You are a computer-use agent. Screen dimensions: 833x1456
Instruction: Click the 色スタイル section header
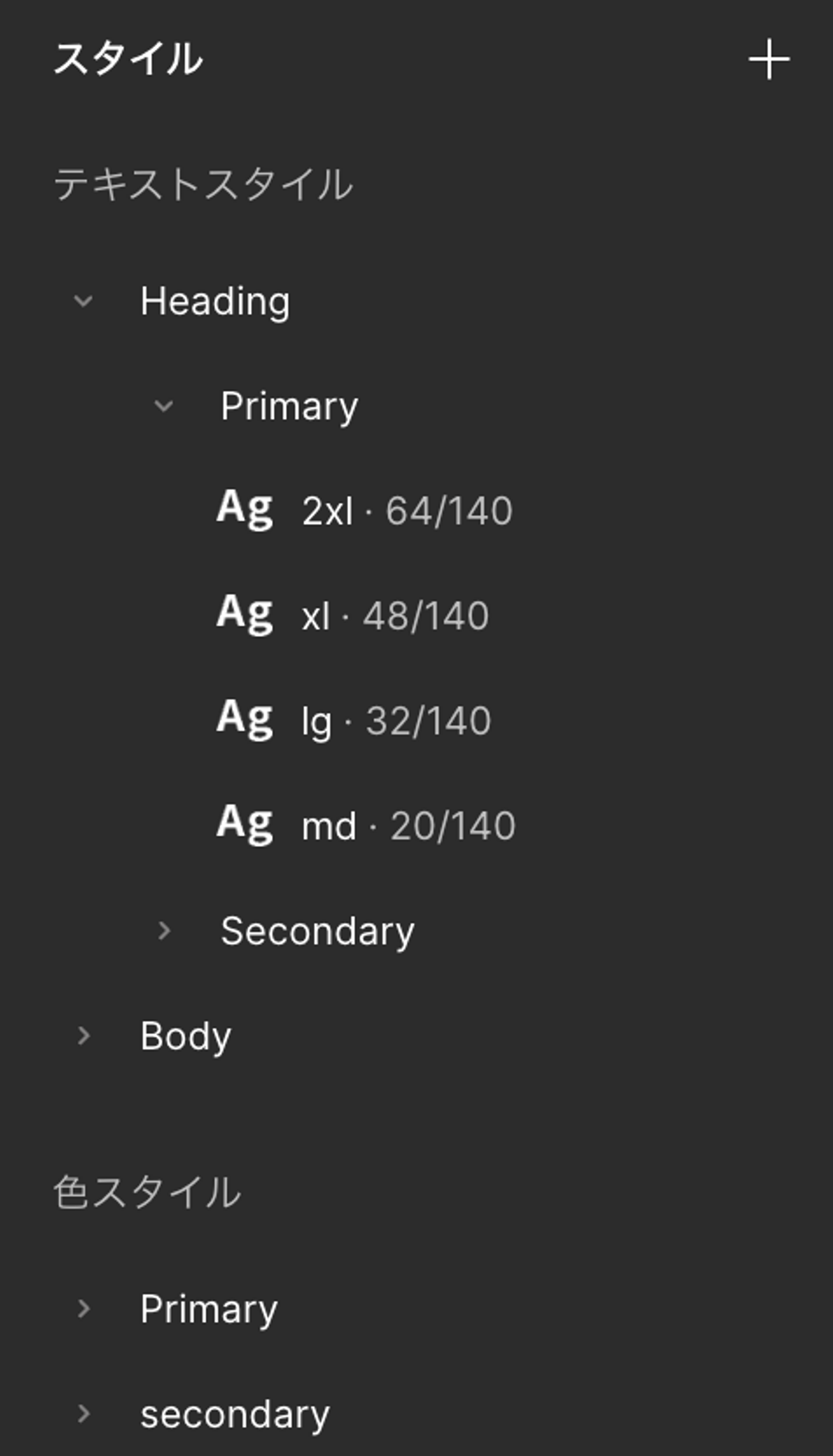(x=147, y=1192)
